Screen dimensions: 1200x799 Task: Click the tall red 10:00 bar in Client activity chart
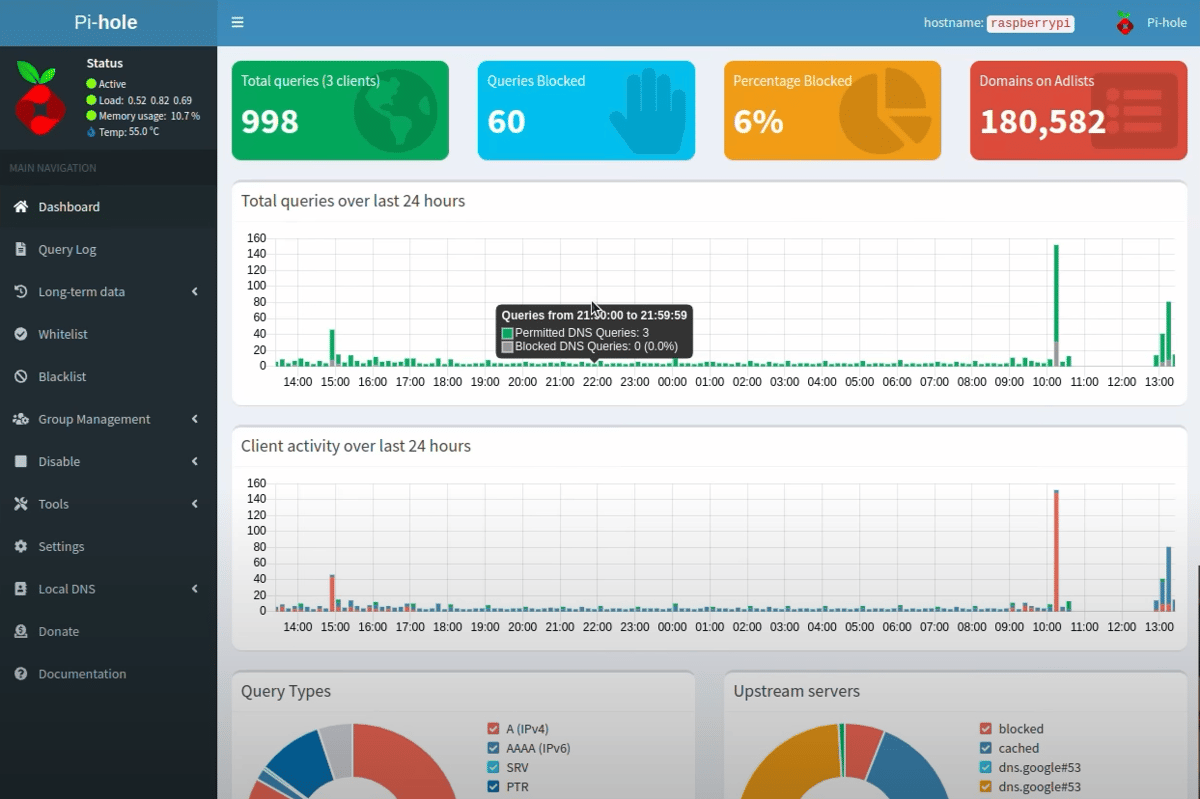coord(1056,550)
